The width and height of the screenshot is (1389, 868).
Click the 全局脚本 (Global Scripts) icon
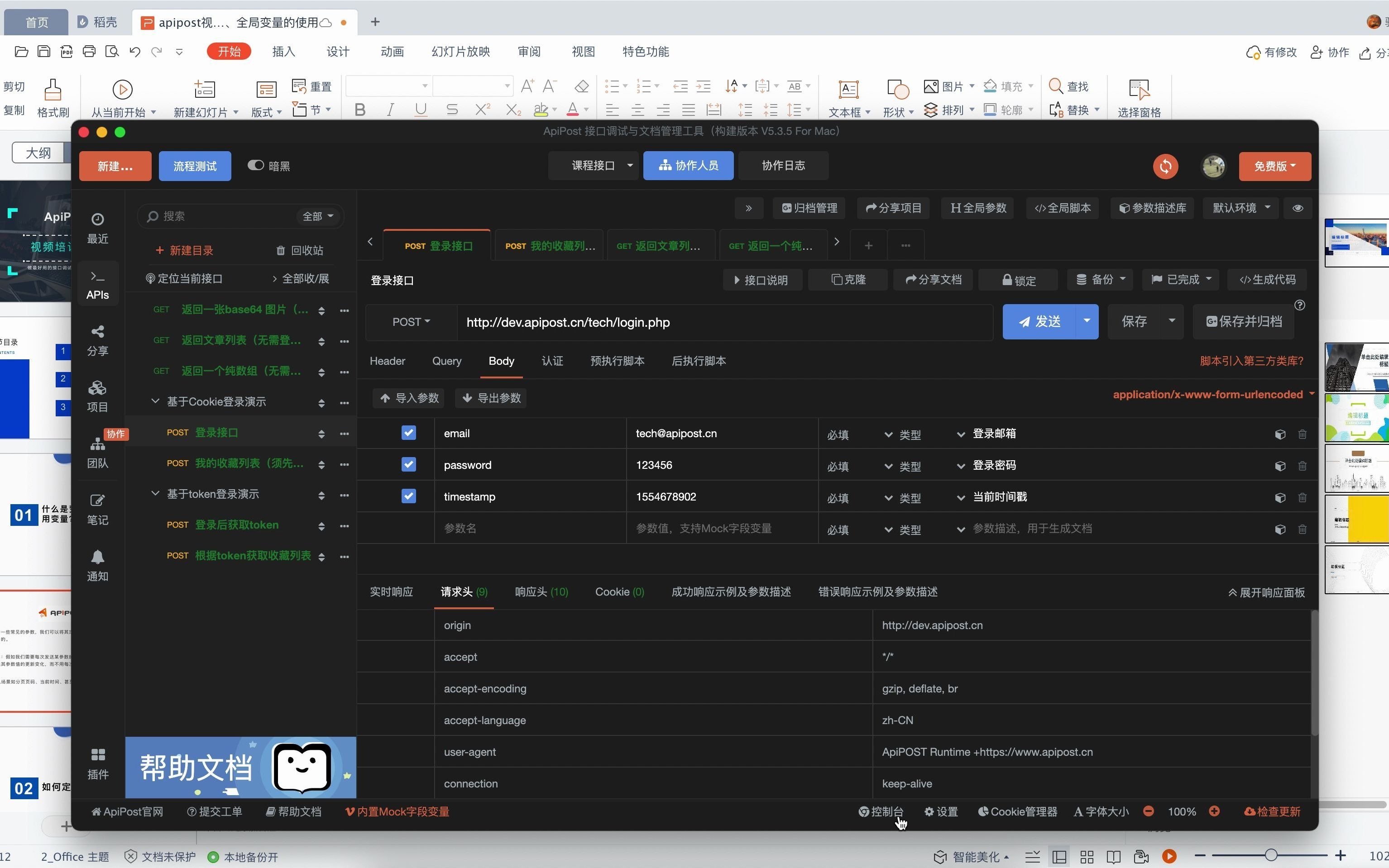point(1062,208)
